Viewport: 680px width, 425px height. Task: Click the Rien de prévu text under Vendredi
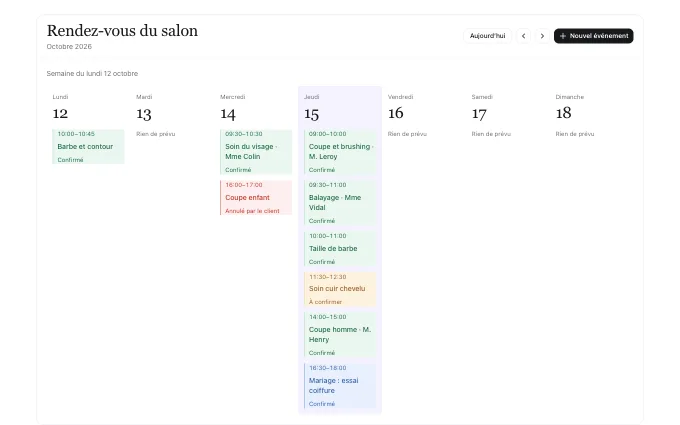point(407,134)
